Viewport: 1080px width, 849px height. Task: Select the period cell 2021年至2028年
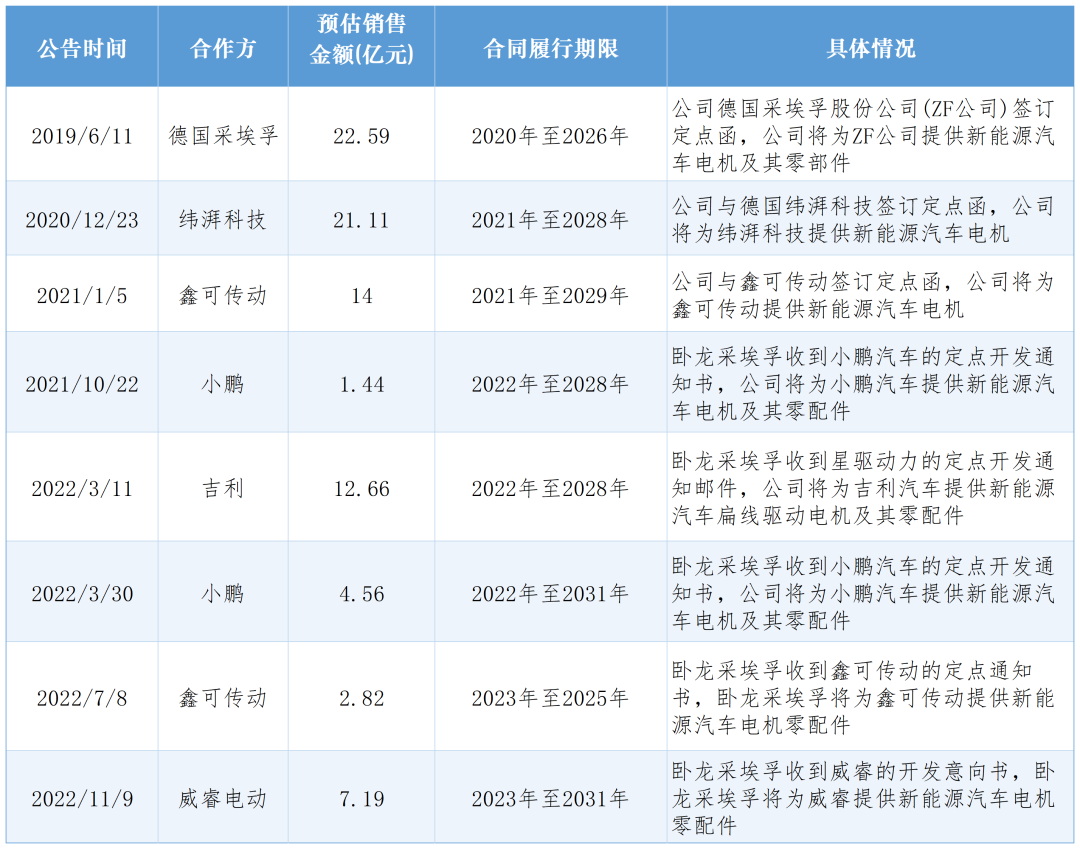pyautogui.click(x=550, y=220)
